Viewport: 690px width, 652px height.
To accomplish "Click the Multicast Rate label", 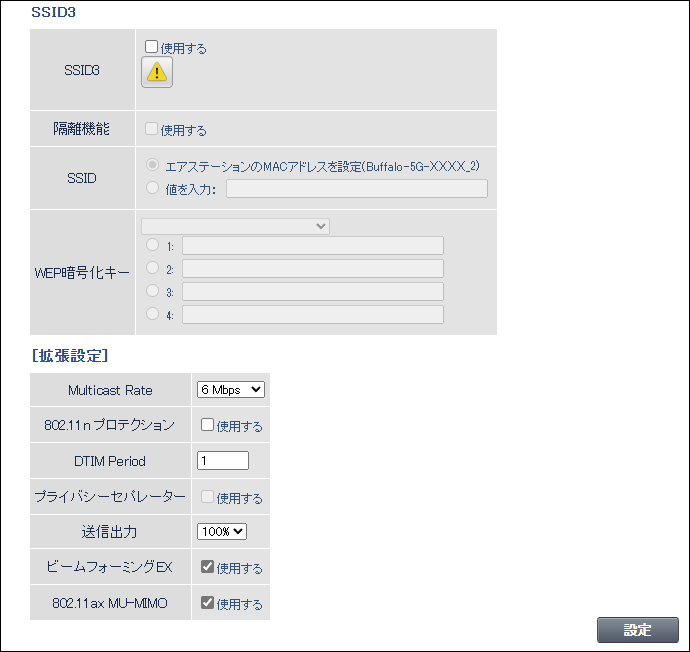I will click(x=110, y=390).
